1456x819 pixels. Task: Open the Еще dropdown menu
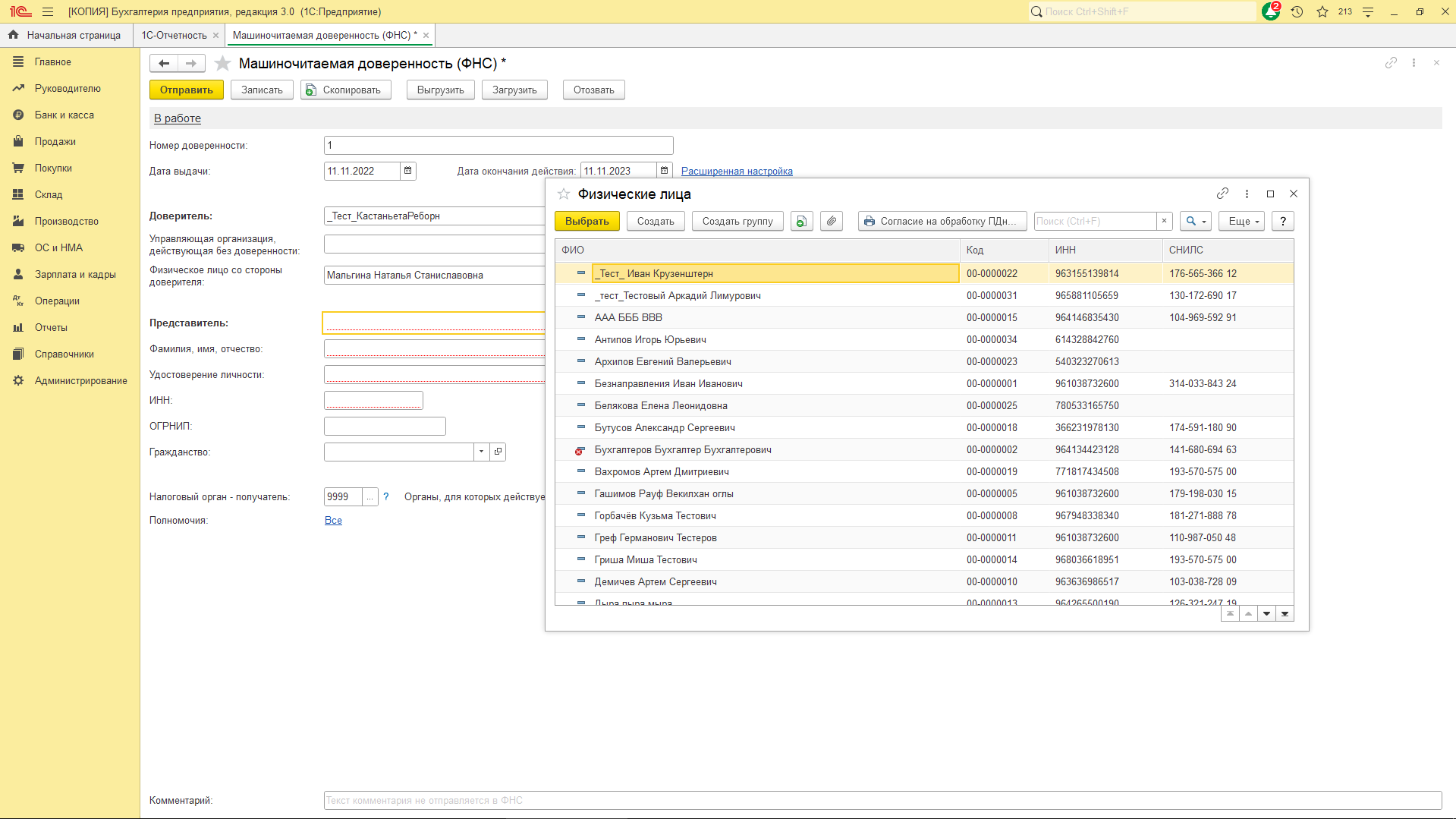[x=1241, y=221]
